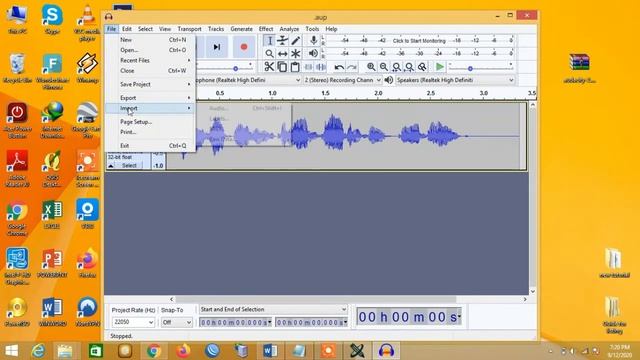The width and height of the screenshot is (640, 360).
Task: Click the Zoom In icon
Action: pyautogui.click(x=371, y=67)
